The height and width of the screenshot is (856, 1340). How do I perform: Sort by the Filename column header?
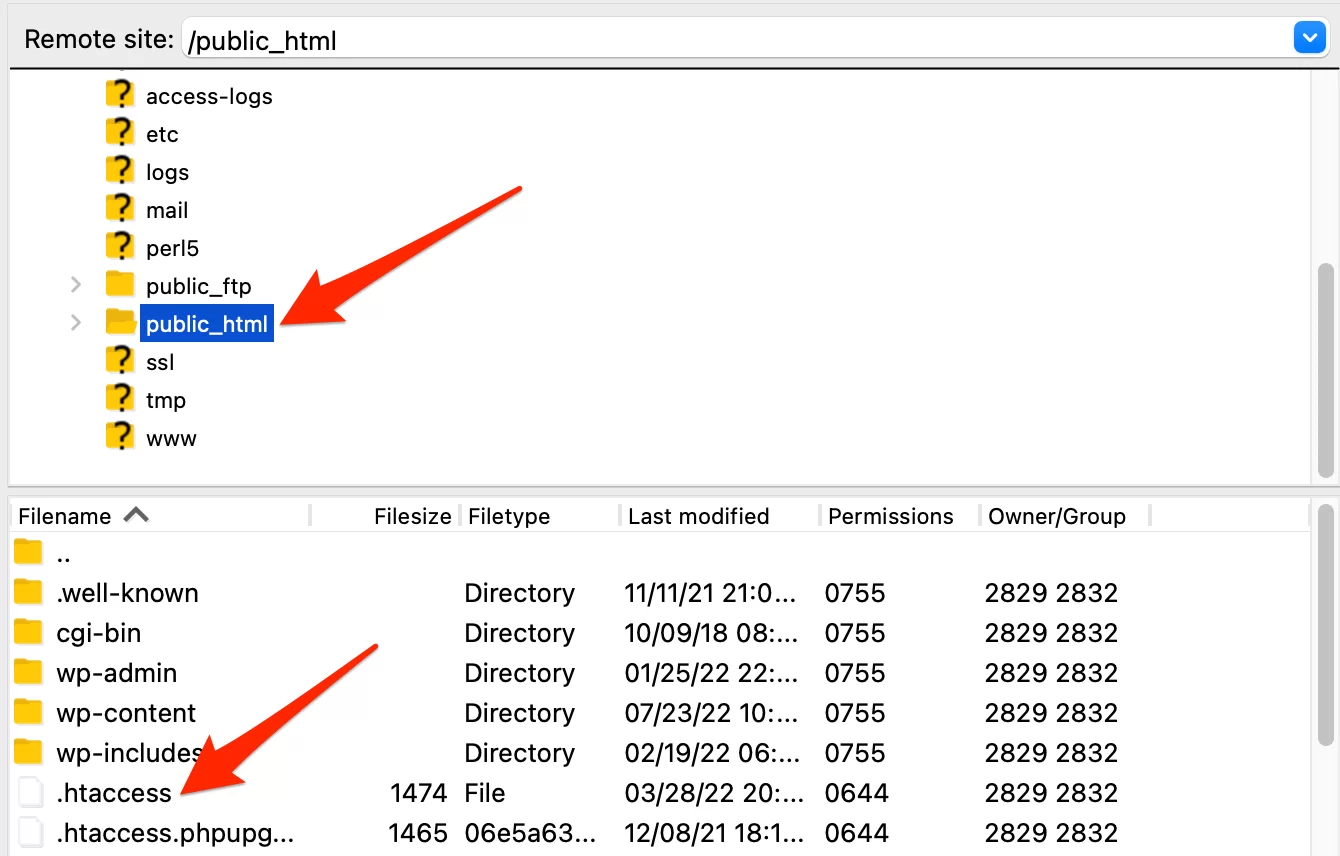pyautogui.click(x=65, y=516)
